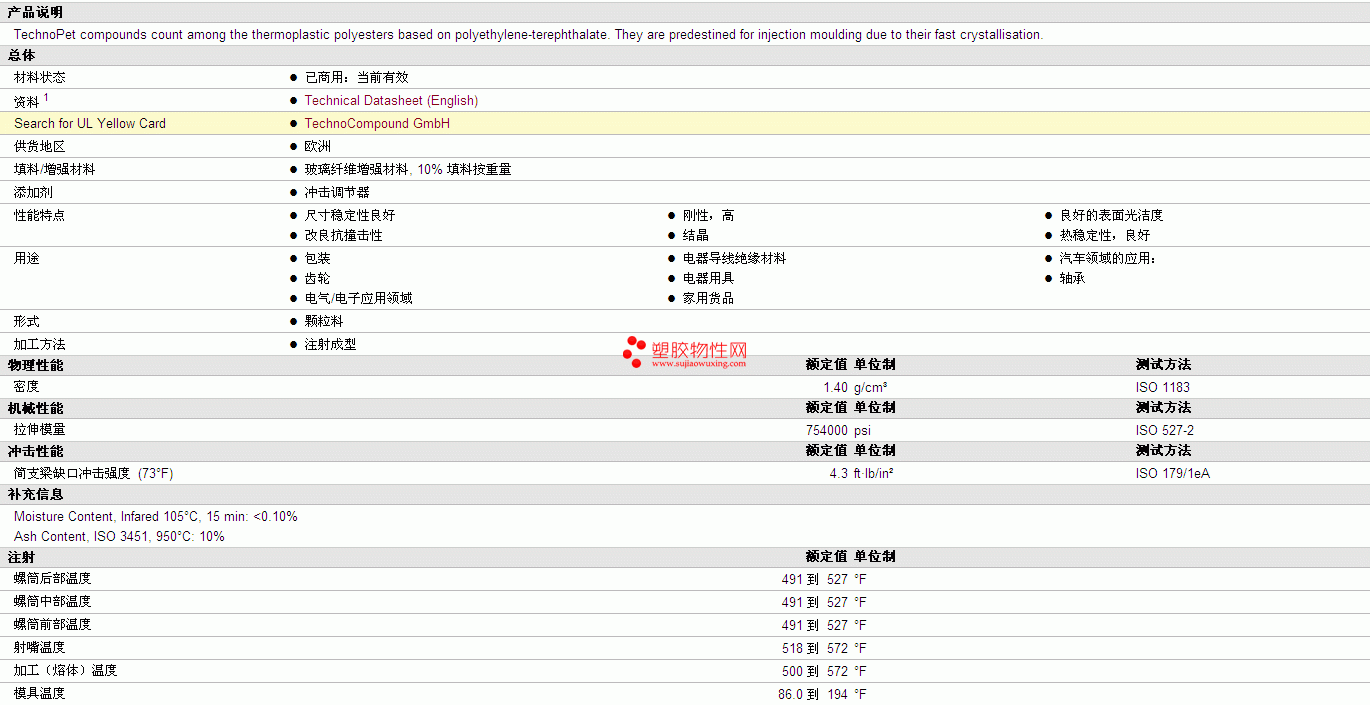Select the 欧洲 region value
1370x705 pixels.
[x=318, y=146]
